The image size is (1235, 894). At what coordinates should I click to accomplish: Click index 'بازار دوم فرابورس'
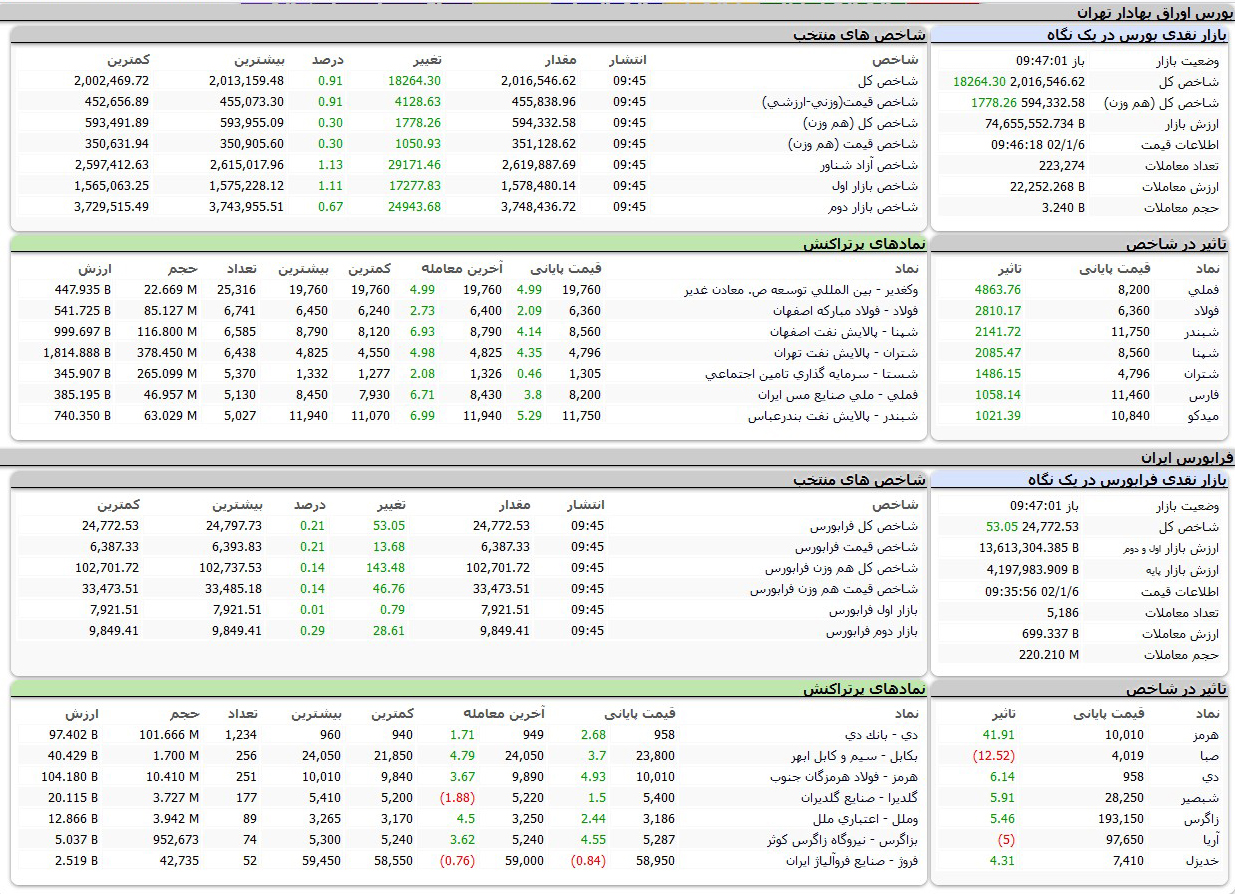pyautogui.click(x=871, y=631)
